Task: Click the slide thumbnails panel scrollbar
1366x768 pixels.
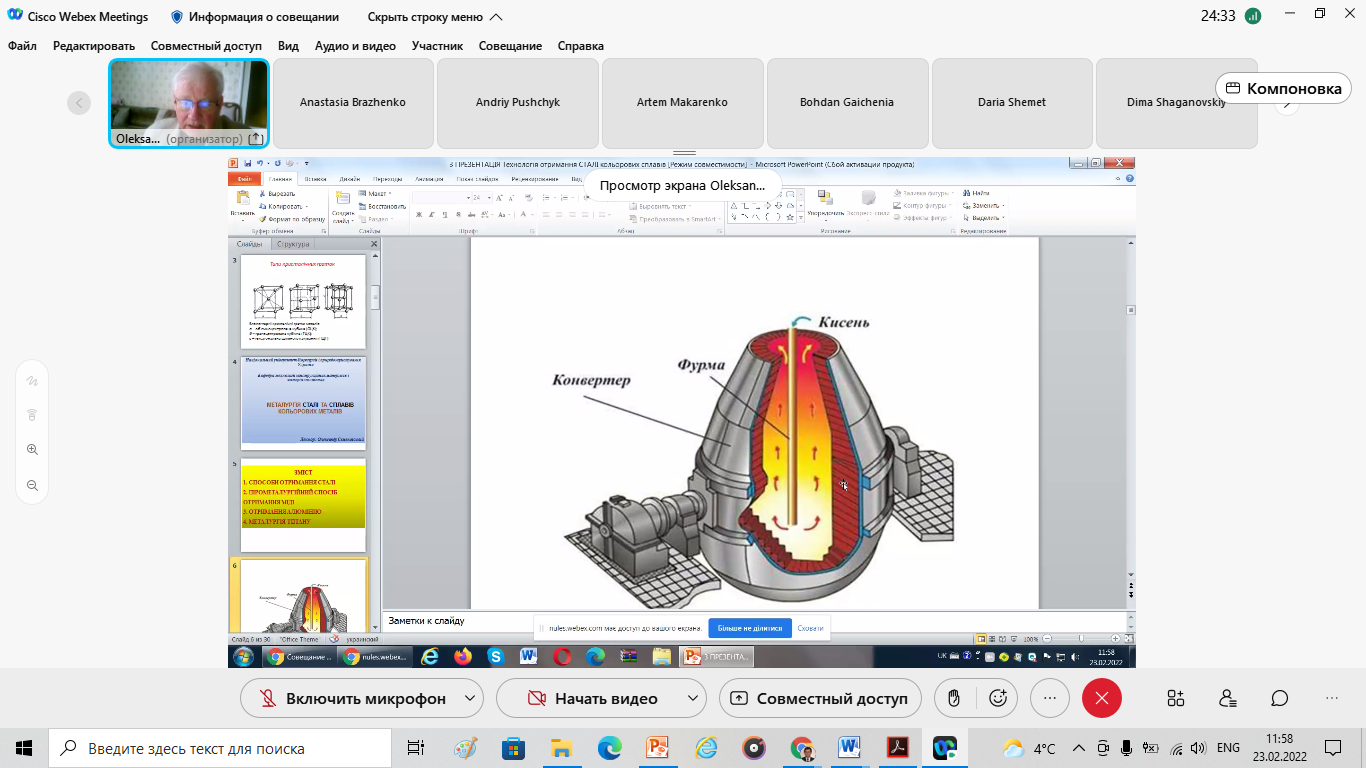Action: [375, 296]
